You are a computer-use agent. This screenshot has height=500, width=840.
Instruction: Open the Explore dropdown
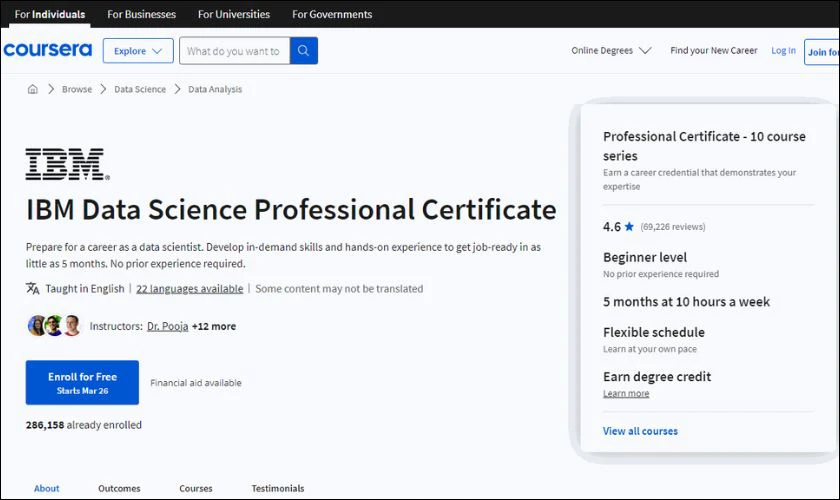[x=138, y=51]
